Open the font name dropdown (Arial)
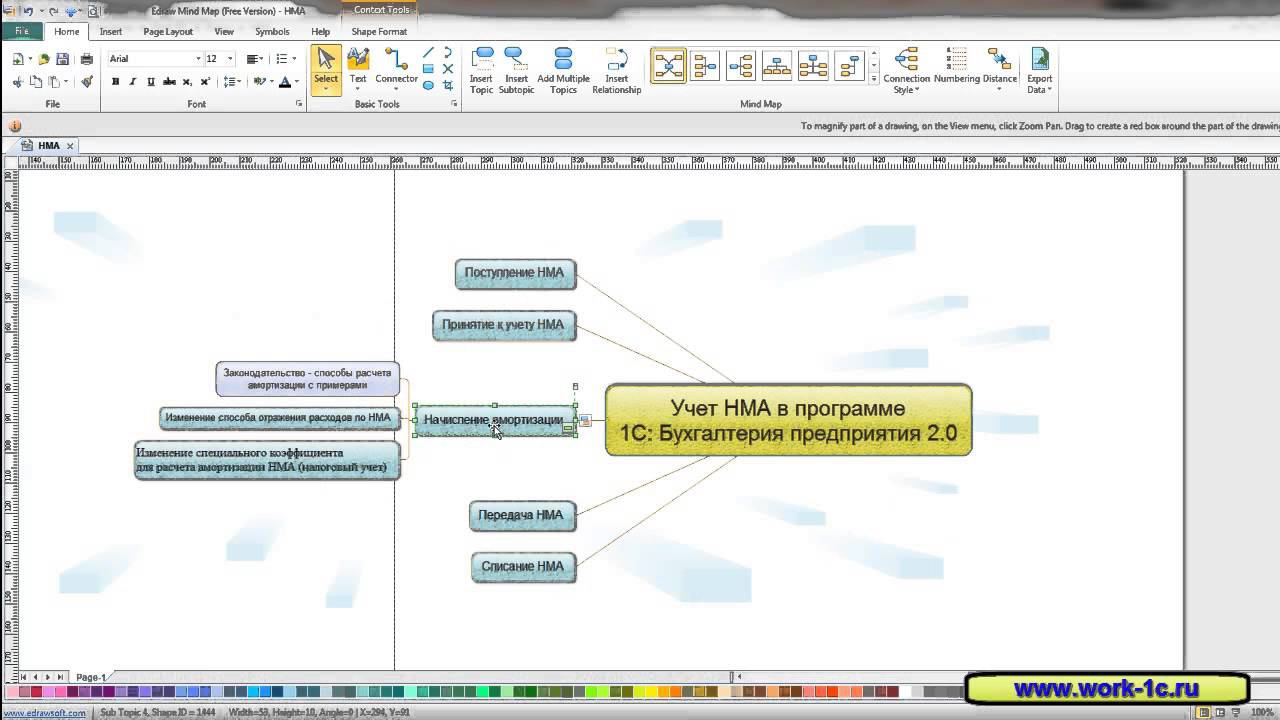The height and width of the screenshot is (720, 1280). pos(198,59)
